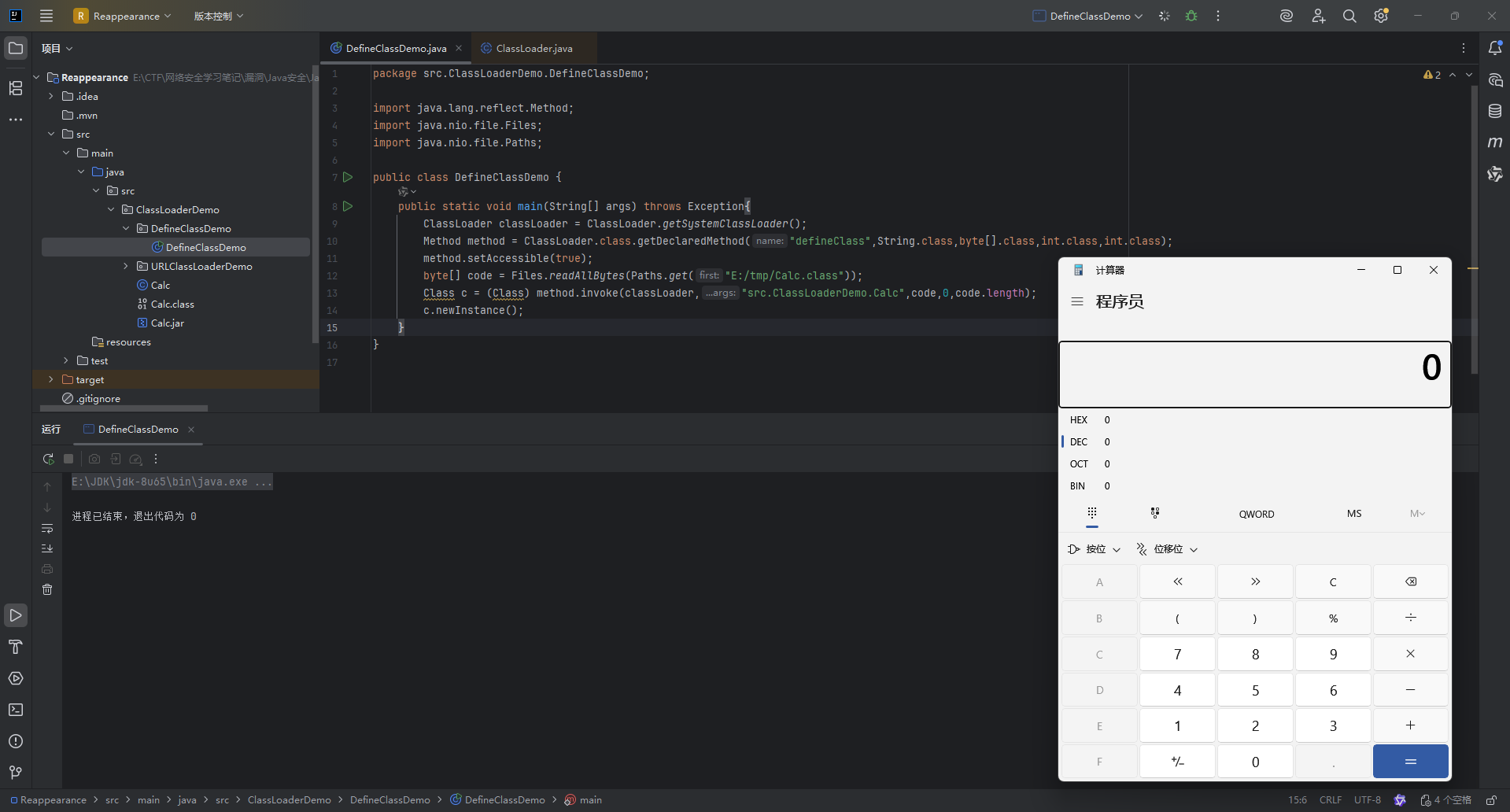Open the Git version control tool icon
Screen dimensions: 1510x812
(x=16, y=773)
